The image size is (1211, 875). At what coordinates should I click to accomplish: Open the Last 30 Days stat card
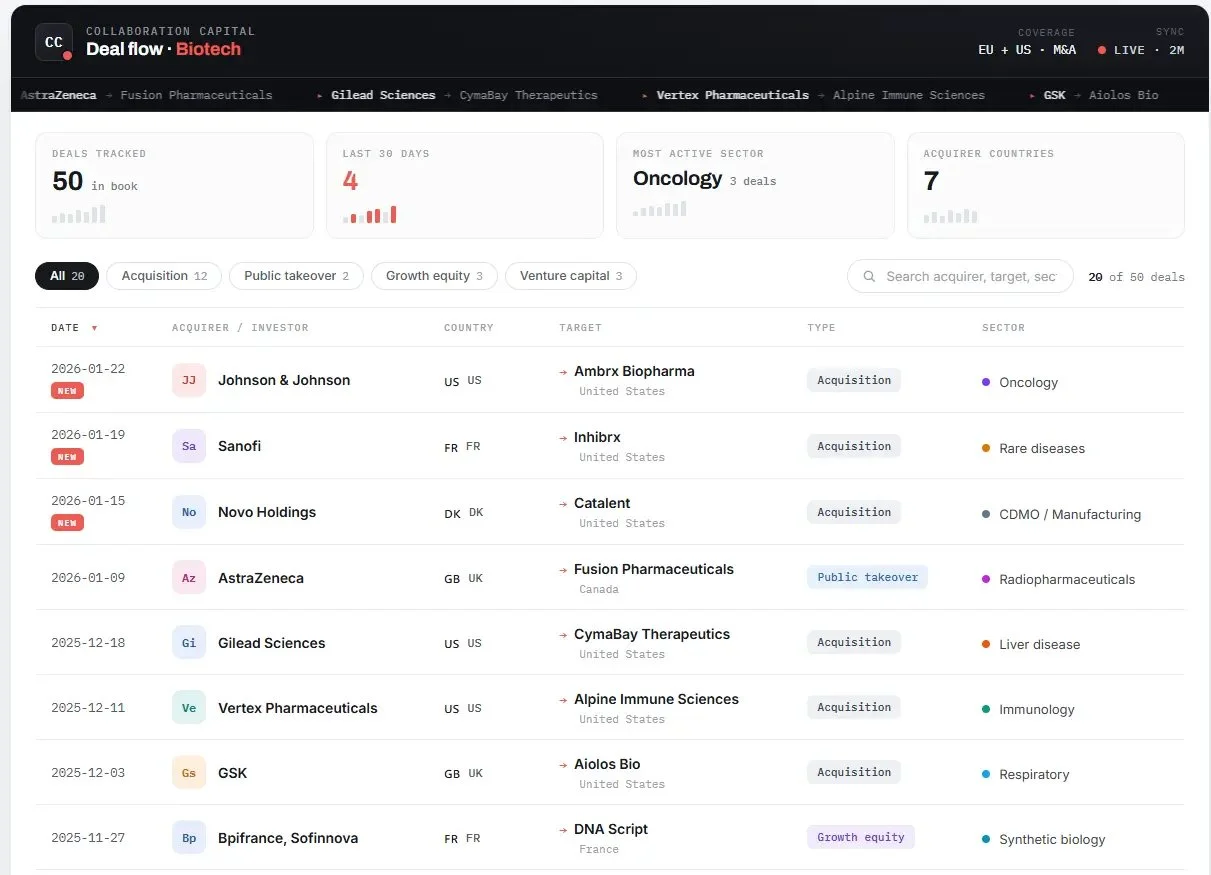pyautogui.click(x=465, y=185)
